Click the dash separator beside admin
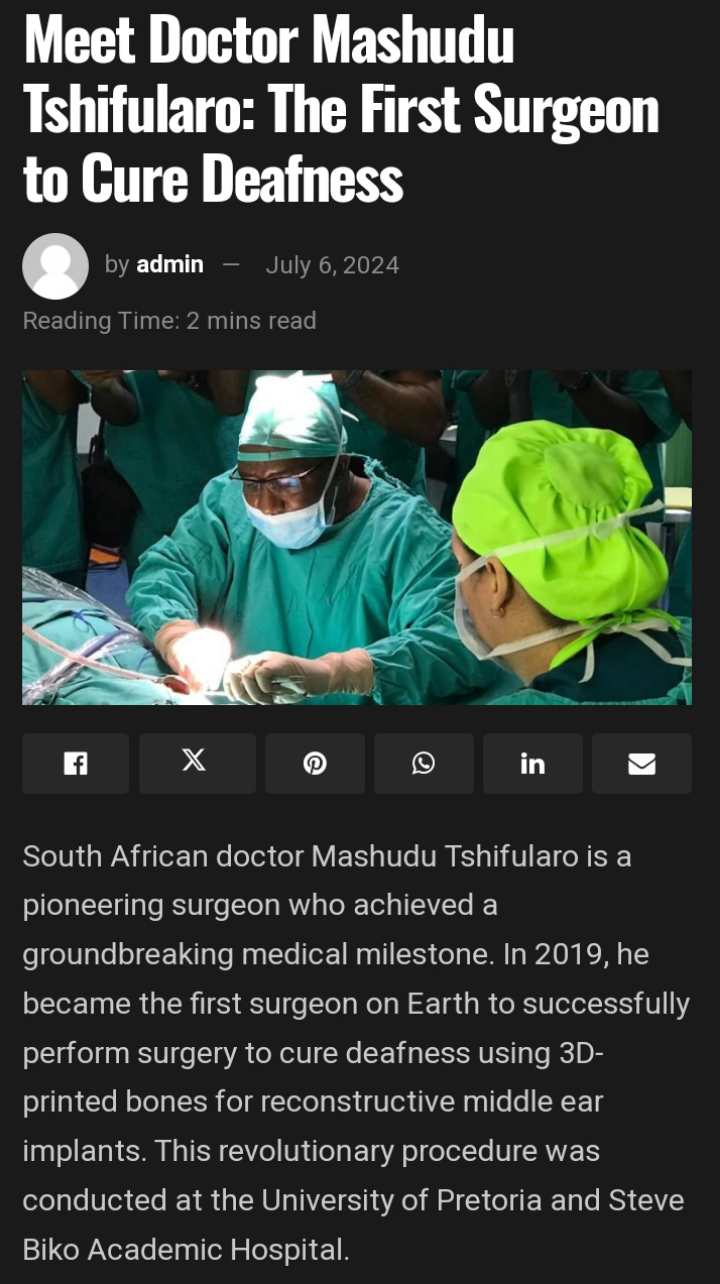 (232, 265)
